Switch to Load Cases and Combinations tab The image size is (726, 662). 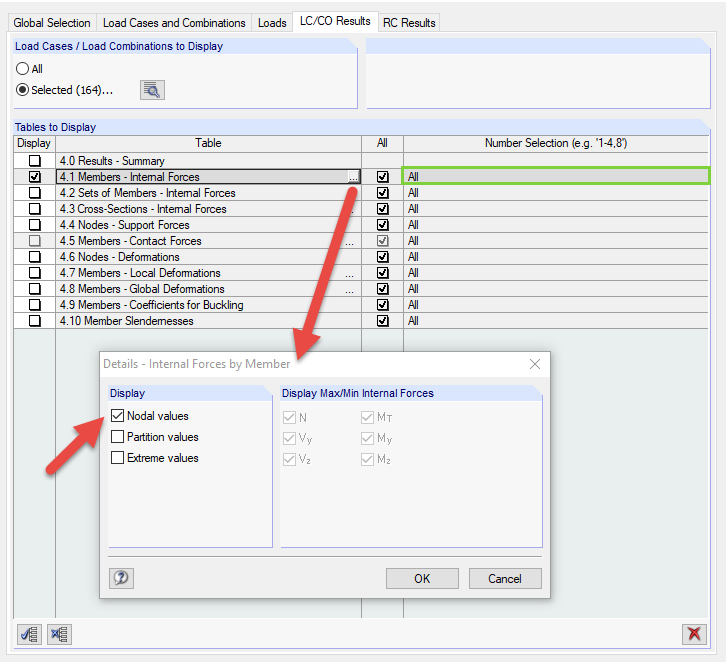click(x=174, y=23)
